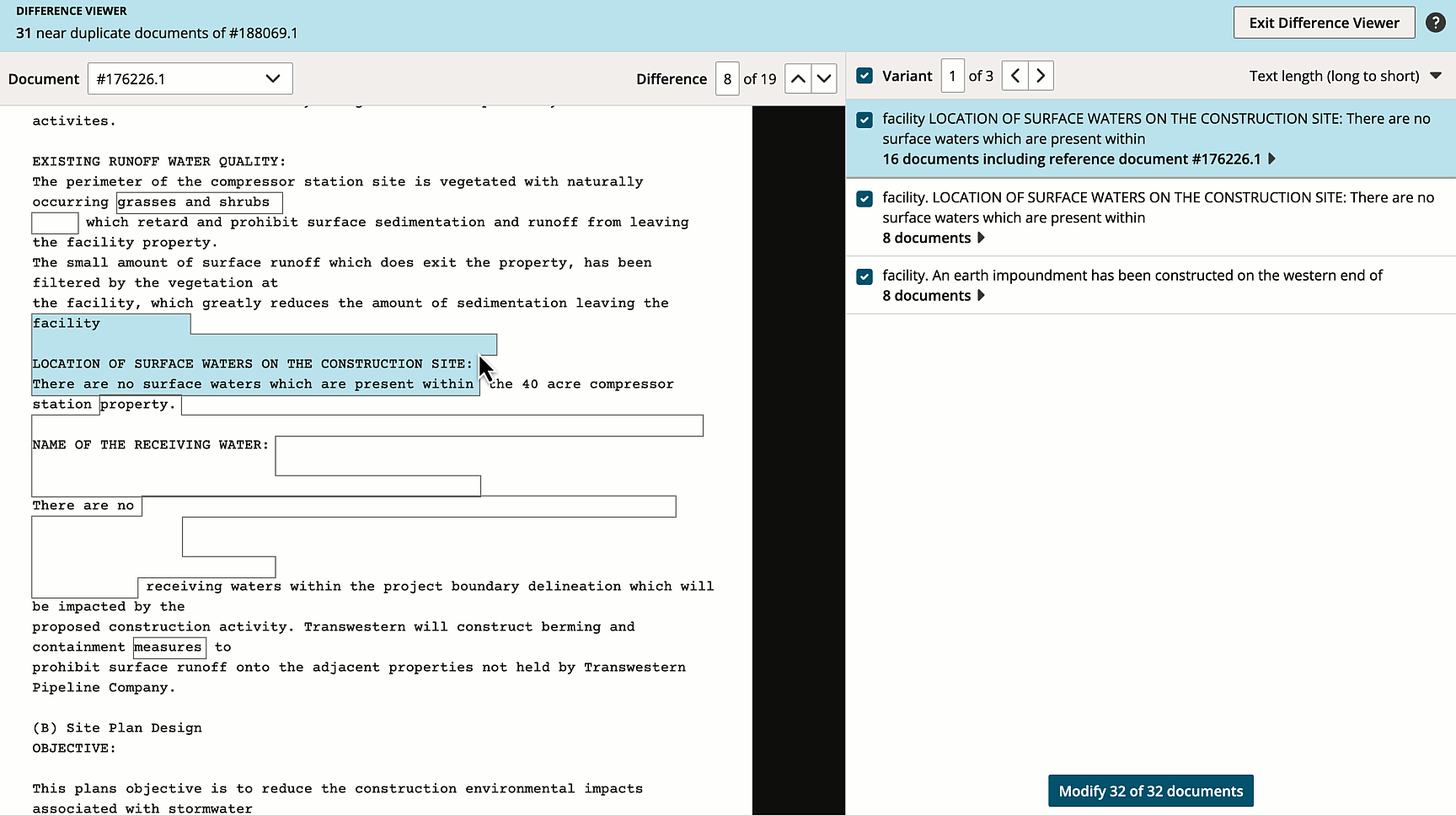Open help via the question mark icon

(x=1437, y=22)
